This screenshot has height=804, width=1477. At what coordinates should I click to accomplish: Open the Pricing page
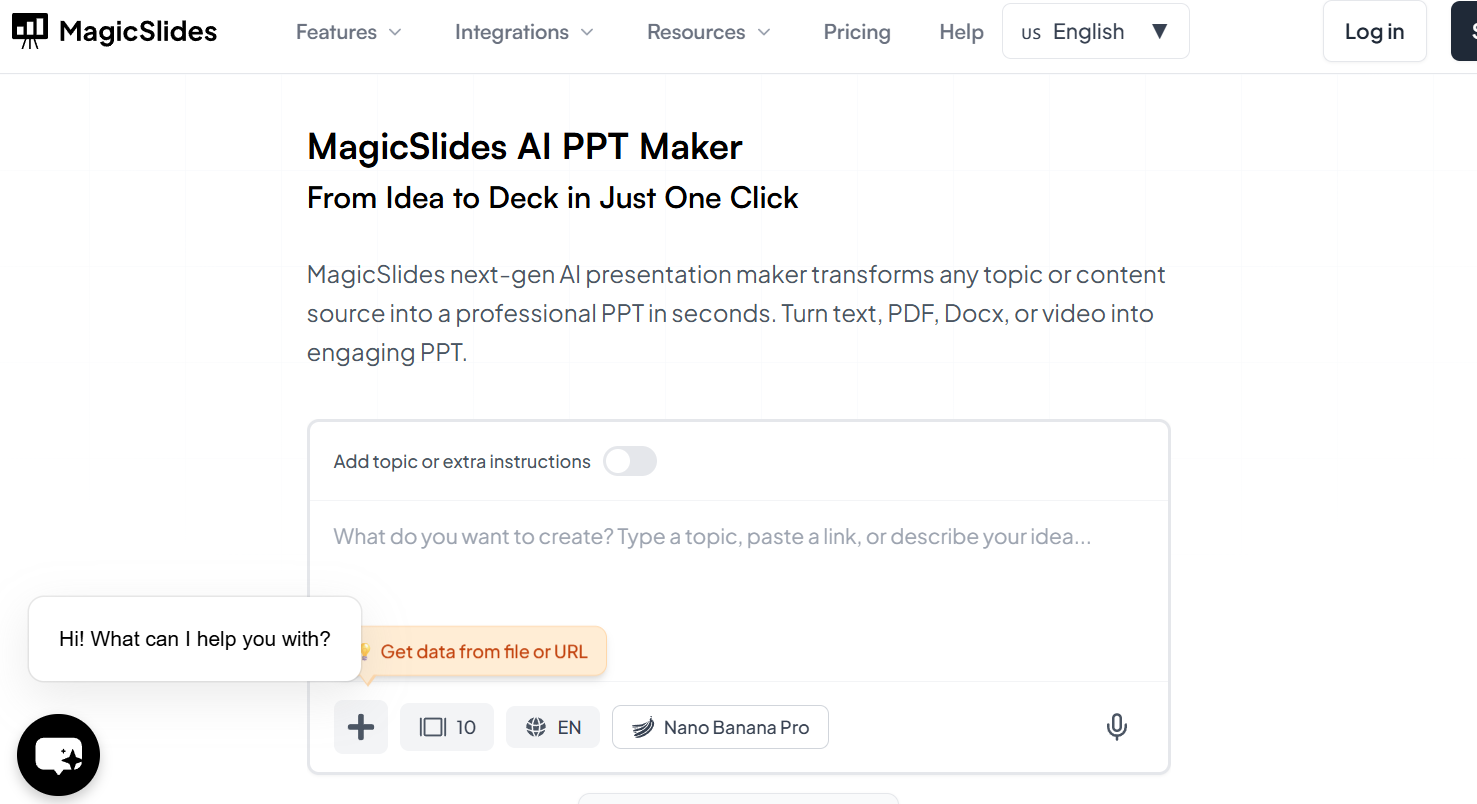[856, 31]
